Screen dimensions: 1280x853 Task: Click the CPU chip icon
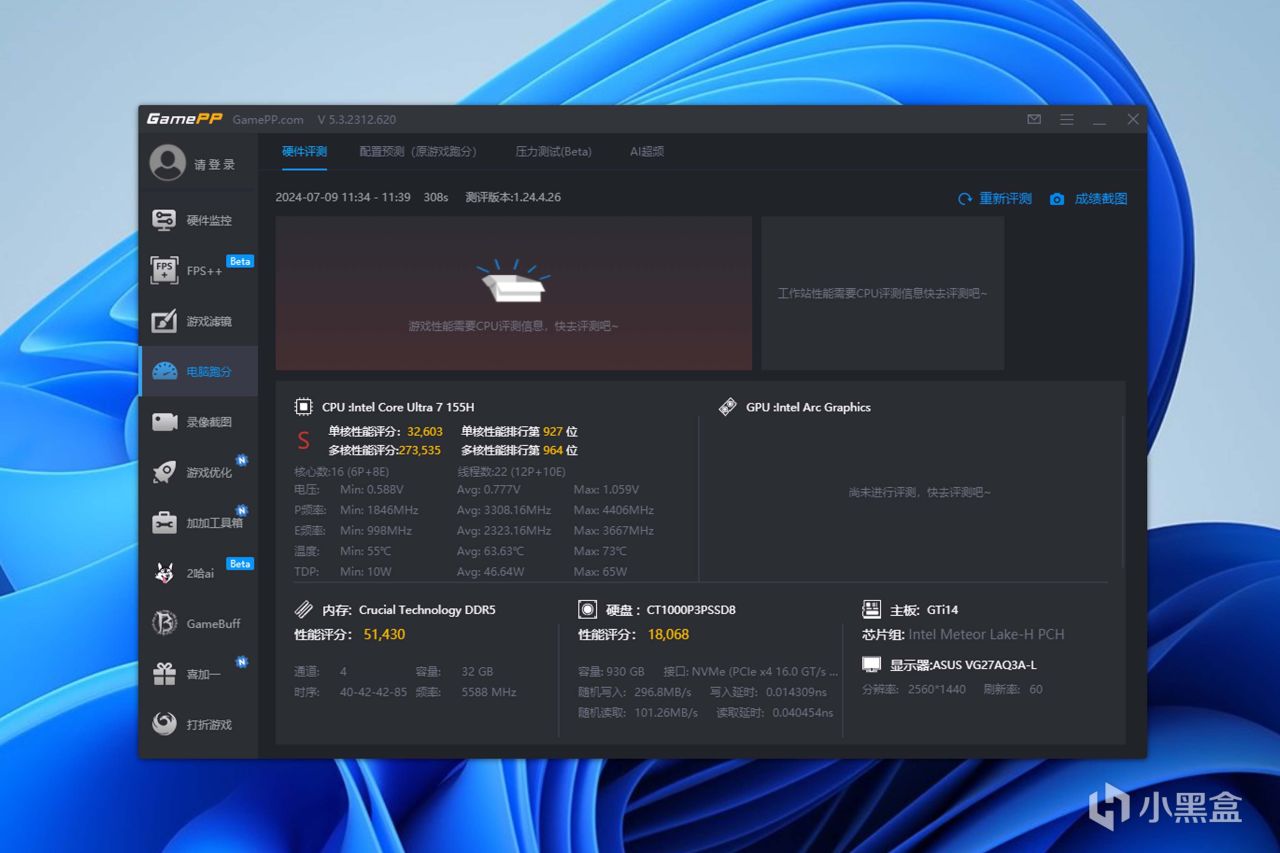coord(303,407)
